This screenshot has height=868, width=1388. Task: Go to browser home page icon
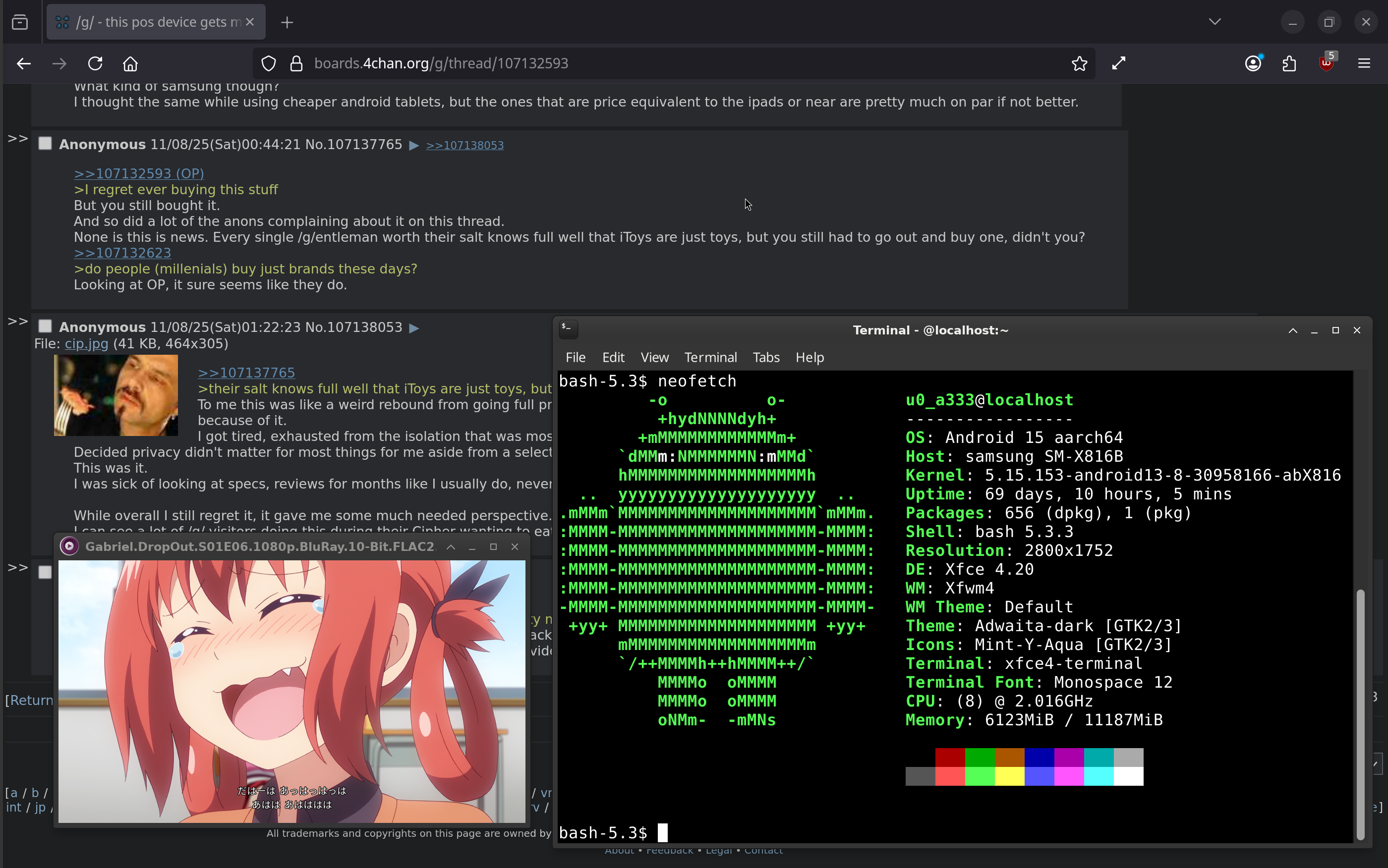point(130,63)
